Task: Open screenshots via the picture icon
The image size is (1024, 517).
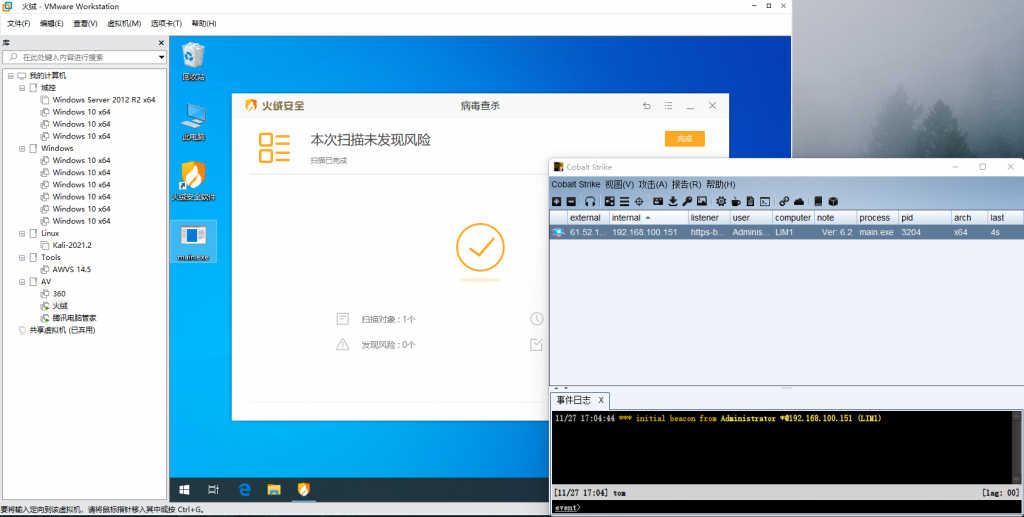Action: pos(701,202)
